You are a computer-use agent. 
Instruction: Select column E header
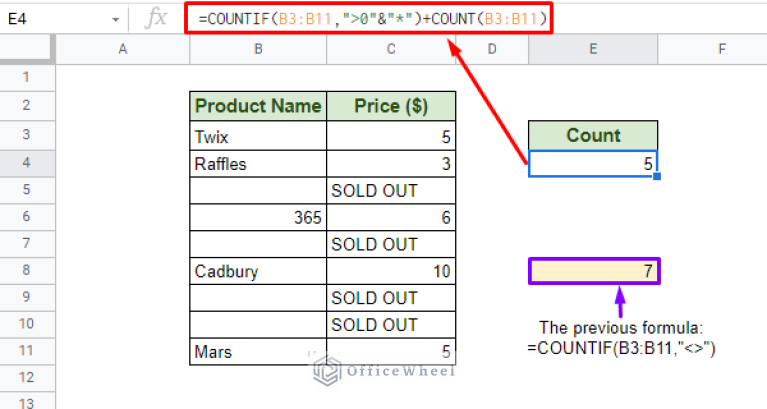pos(593,49)
